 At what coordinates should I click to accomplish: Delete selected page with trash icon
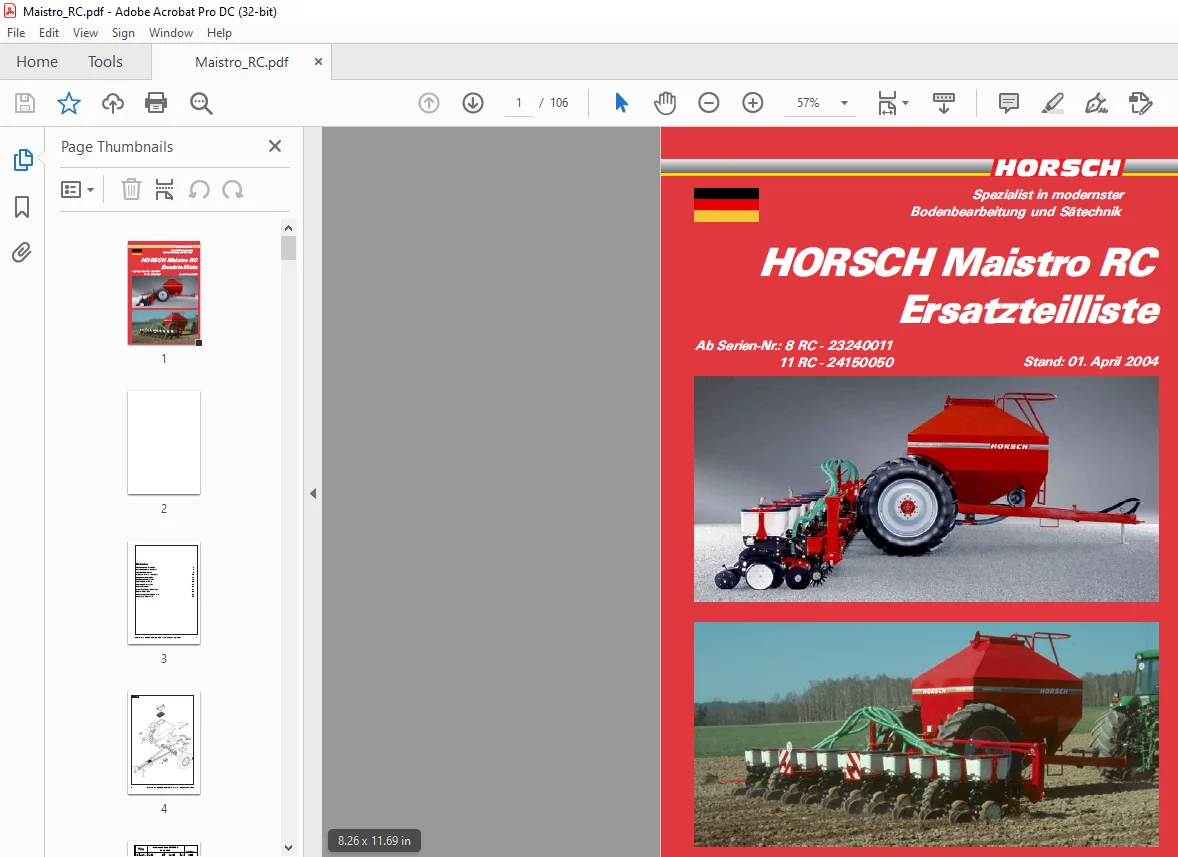pos(131,189)
